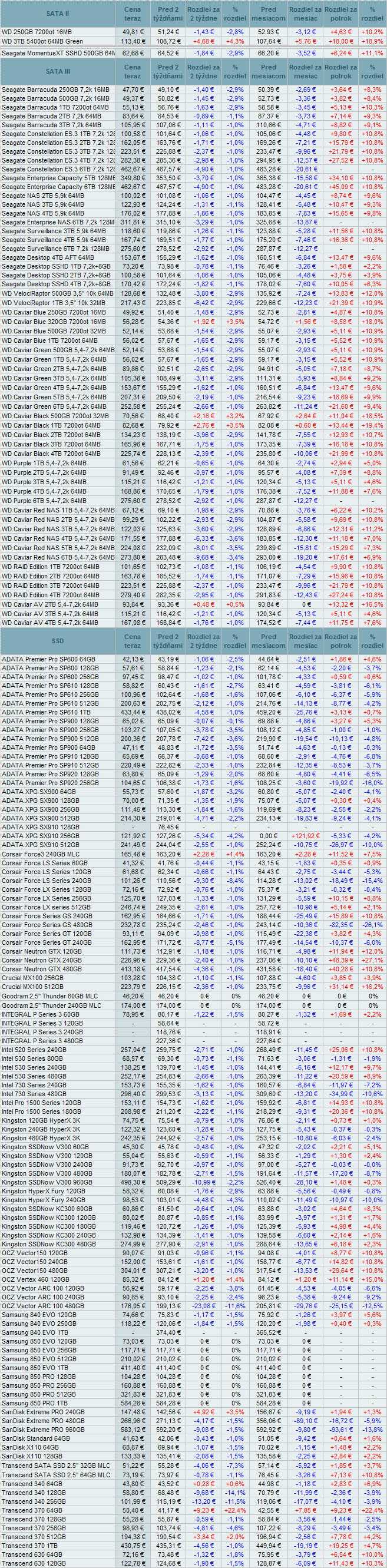Click the SSD section header
The width and height of the screenshot is (387, 1568).
(x=58, y=641)
